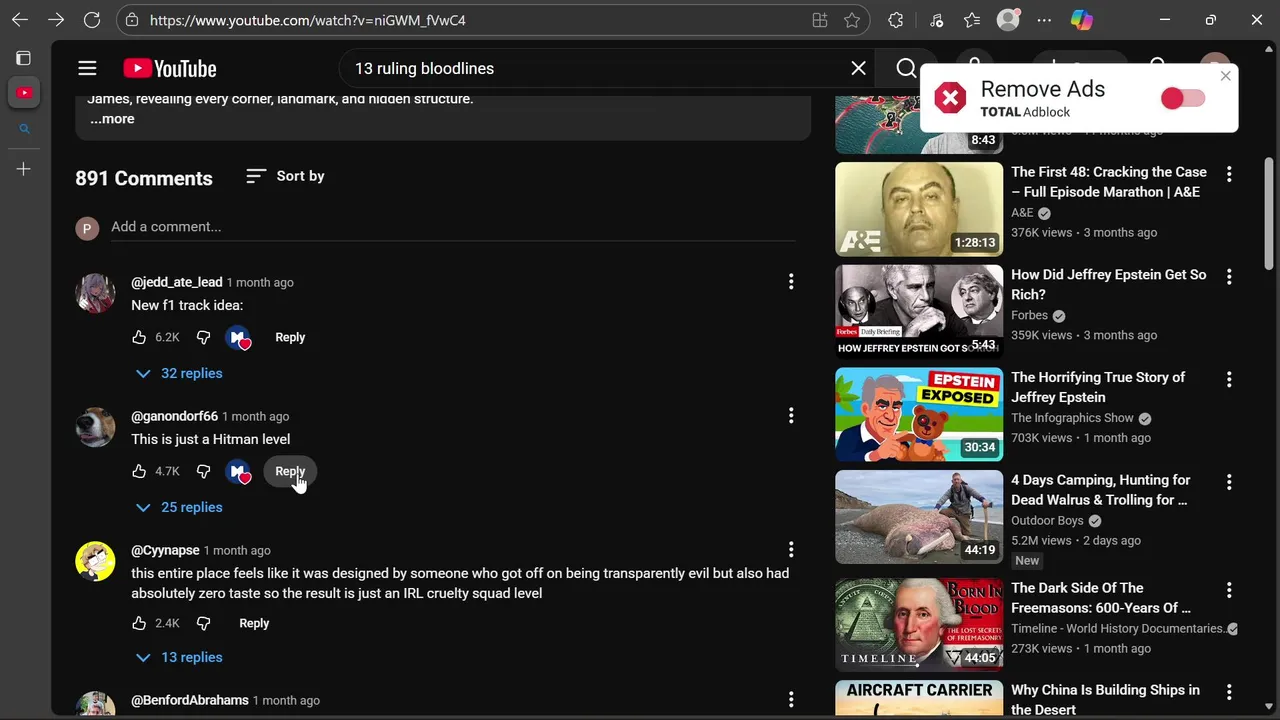Open @Cyynapse profile avatar
This screenshot has height=720, width=1280.
click(x=95, y=561)
